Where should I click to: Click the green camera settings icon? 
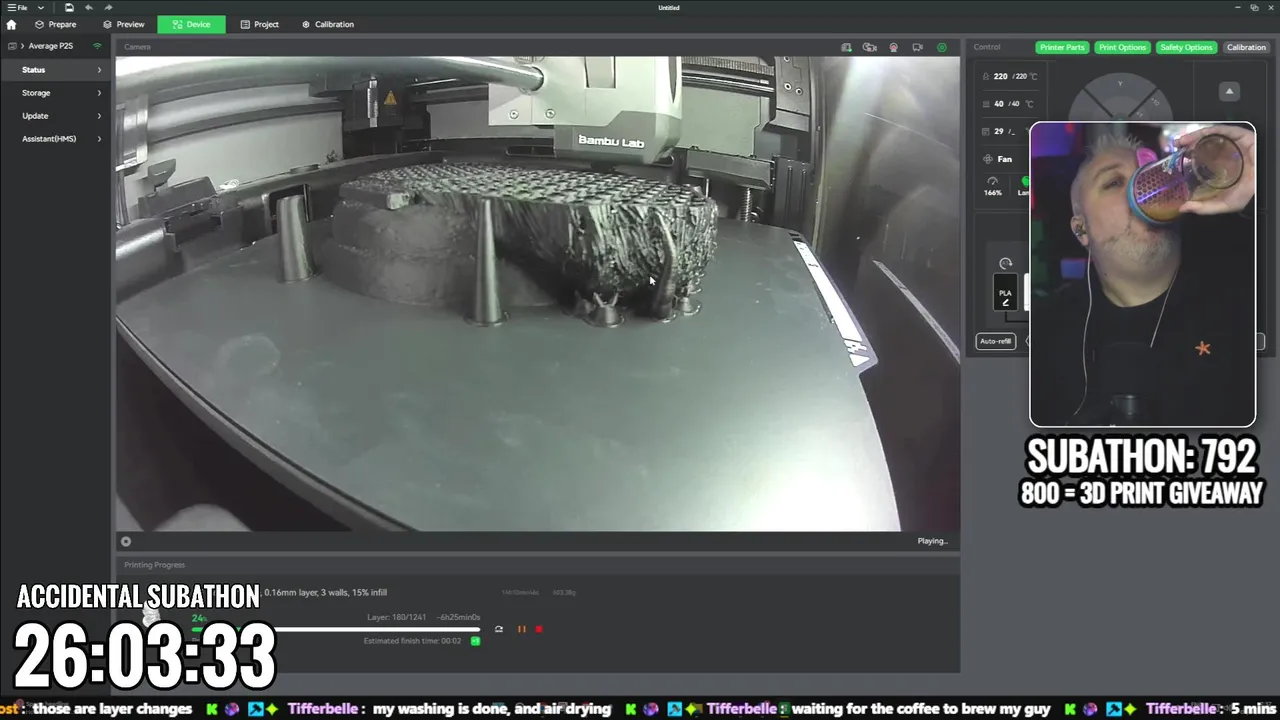[941, 47]
